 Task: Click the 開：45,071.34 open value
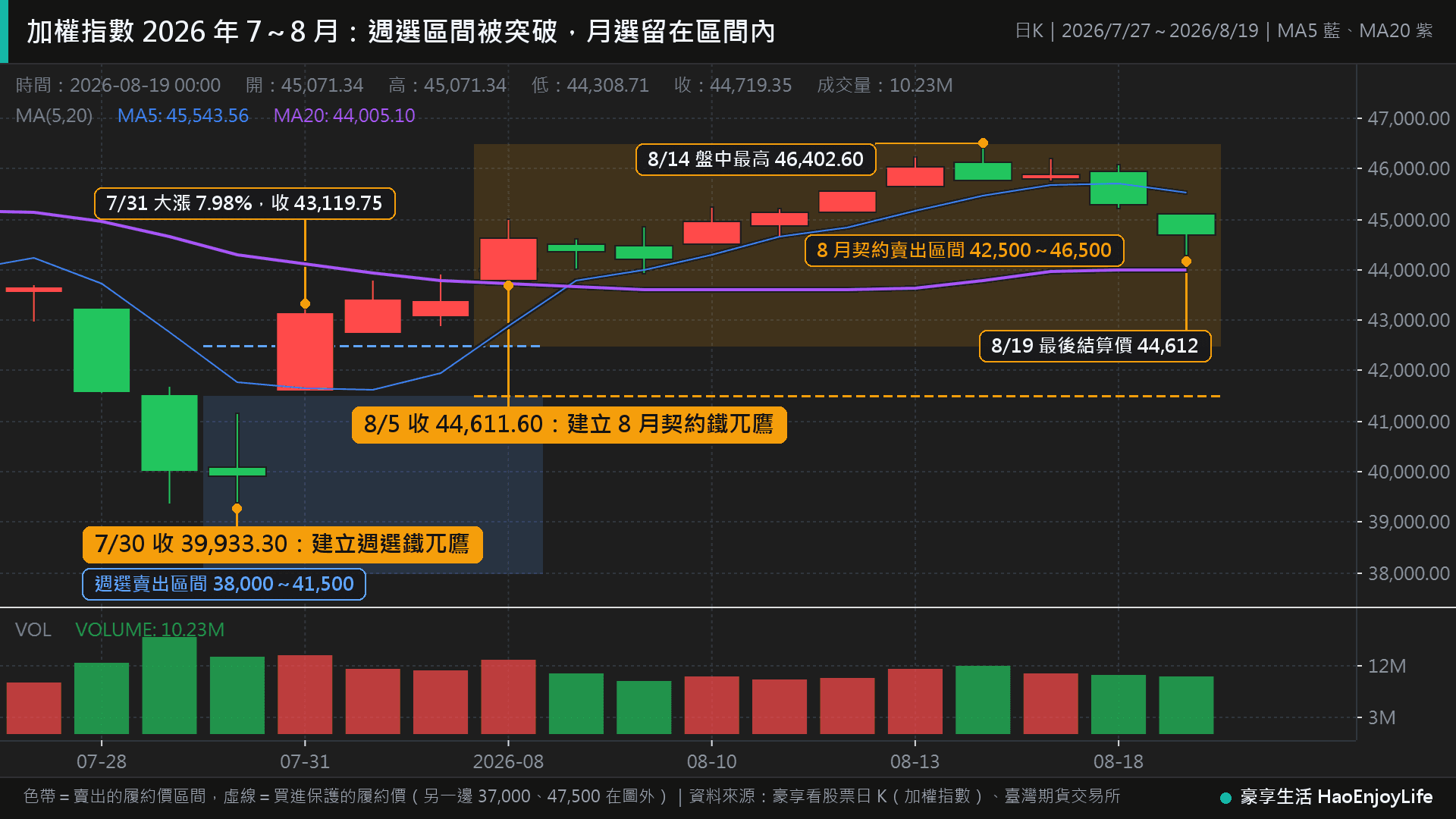coord(305,85)
